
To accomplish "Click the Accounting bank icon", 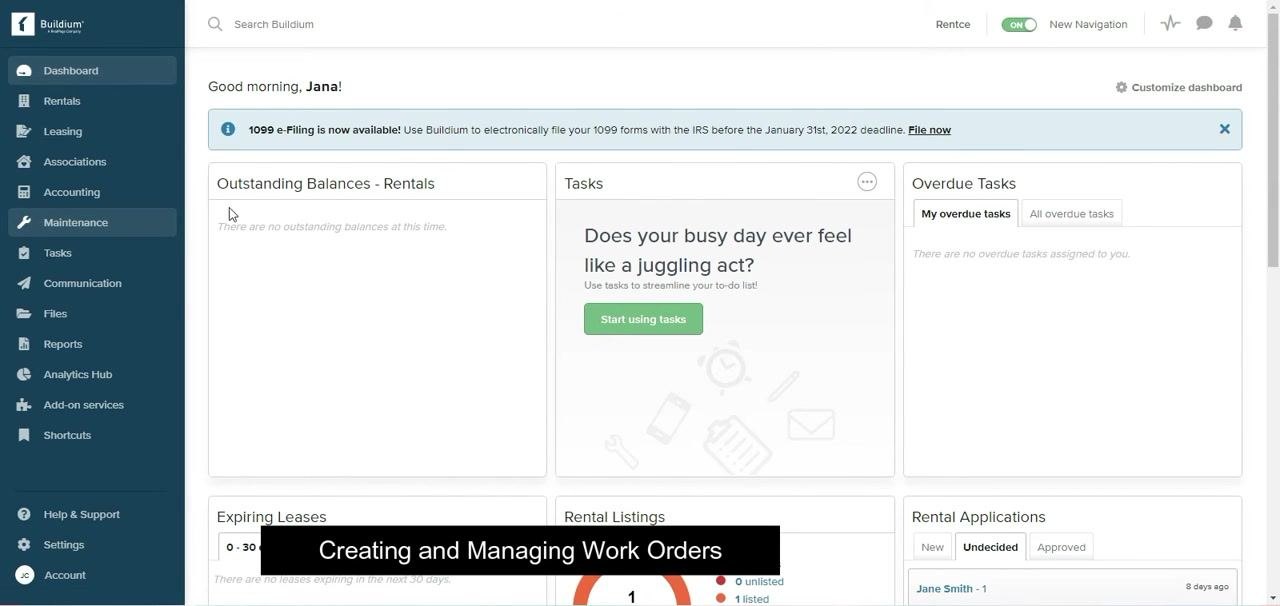I will [24, 192].
